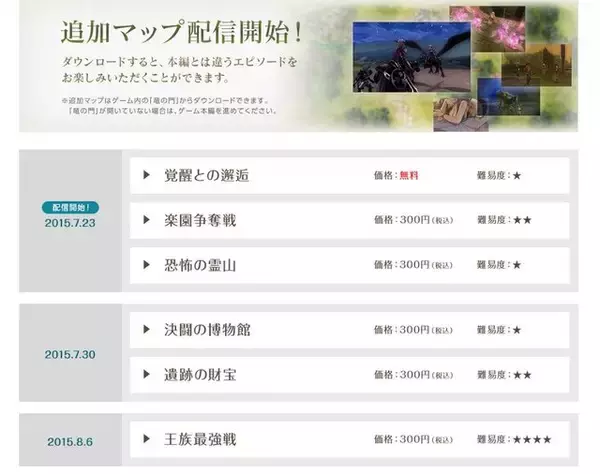Viewport: 600px width, 474px height.
Task: Select the 2015.7.23 release date
Action: coord(70,223)
